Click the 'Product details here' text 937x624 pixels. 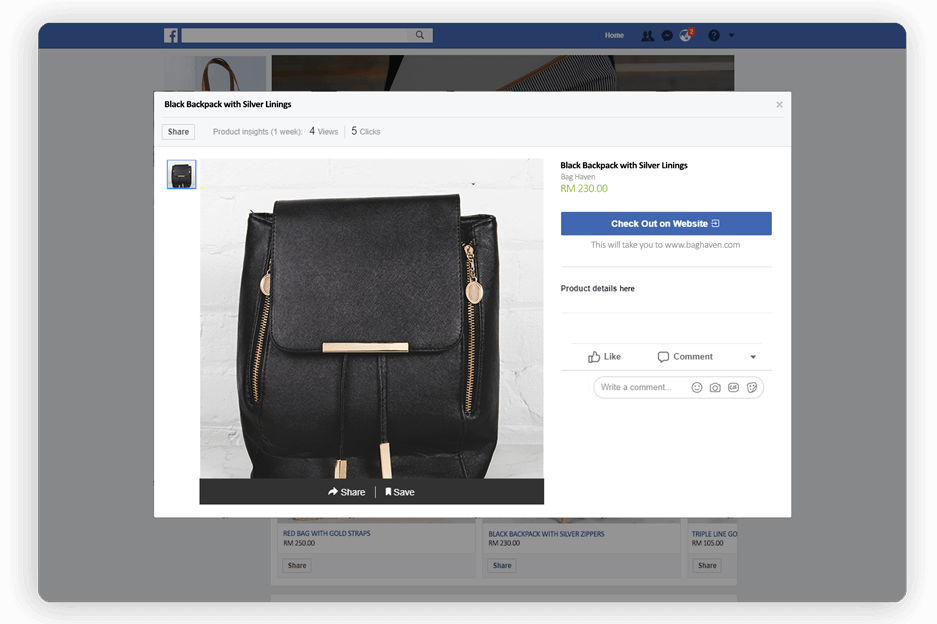(598, 288)
